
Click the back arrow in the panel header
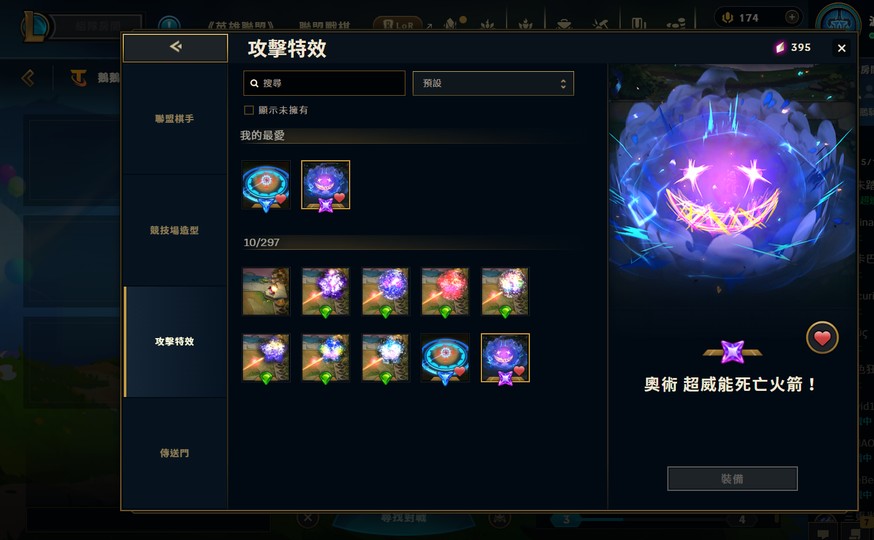[x=175, y=47]
